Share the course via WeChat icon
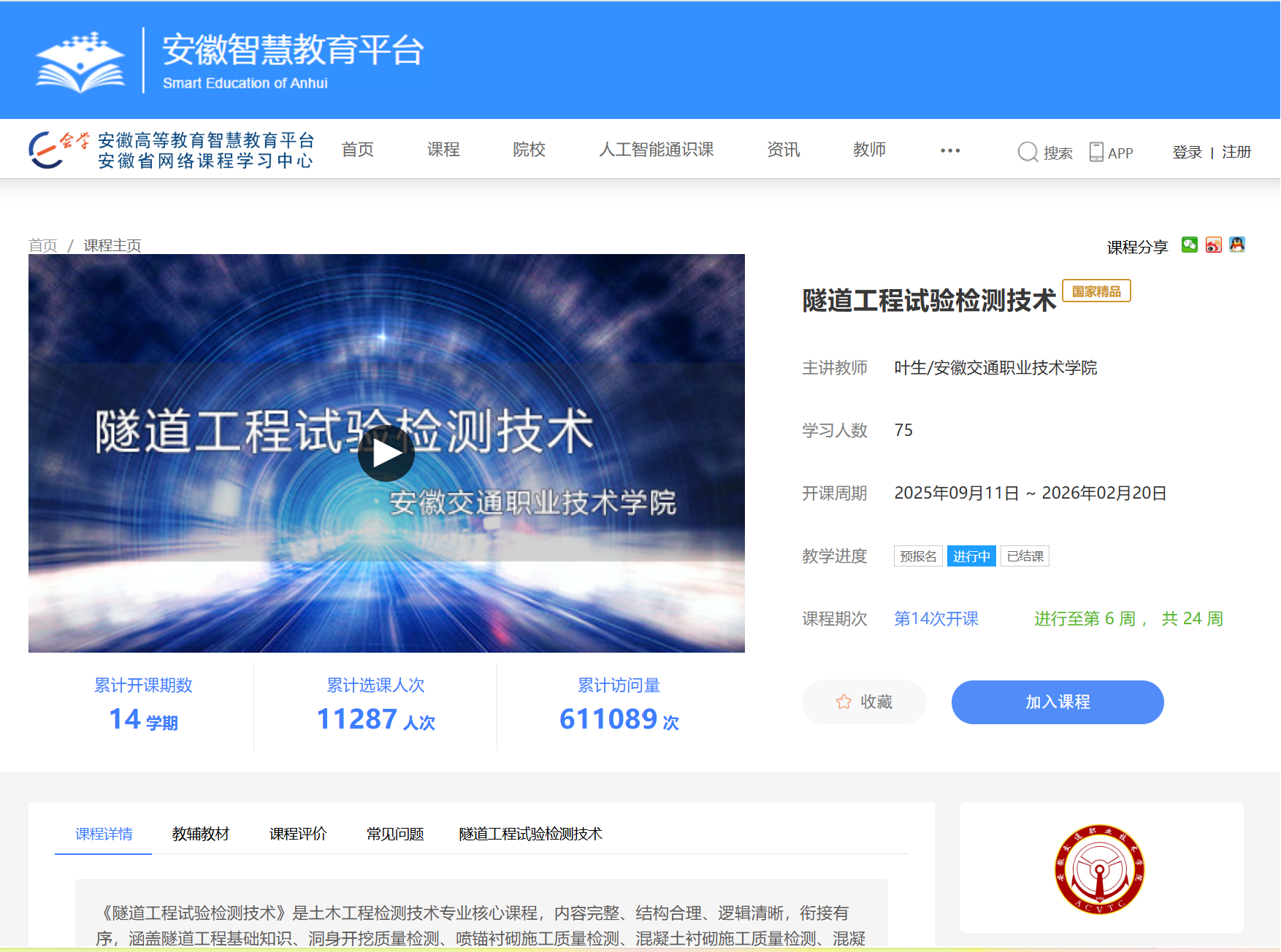The image size is (1281, 952). coord(1190,246)
